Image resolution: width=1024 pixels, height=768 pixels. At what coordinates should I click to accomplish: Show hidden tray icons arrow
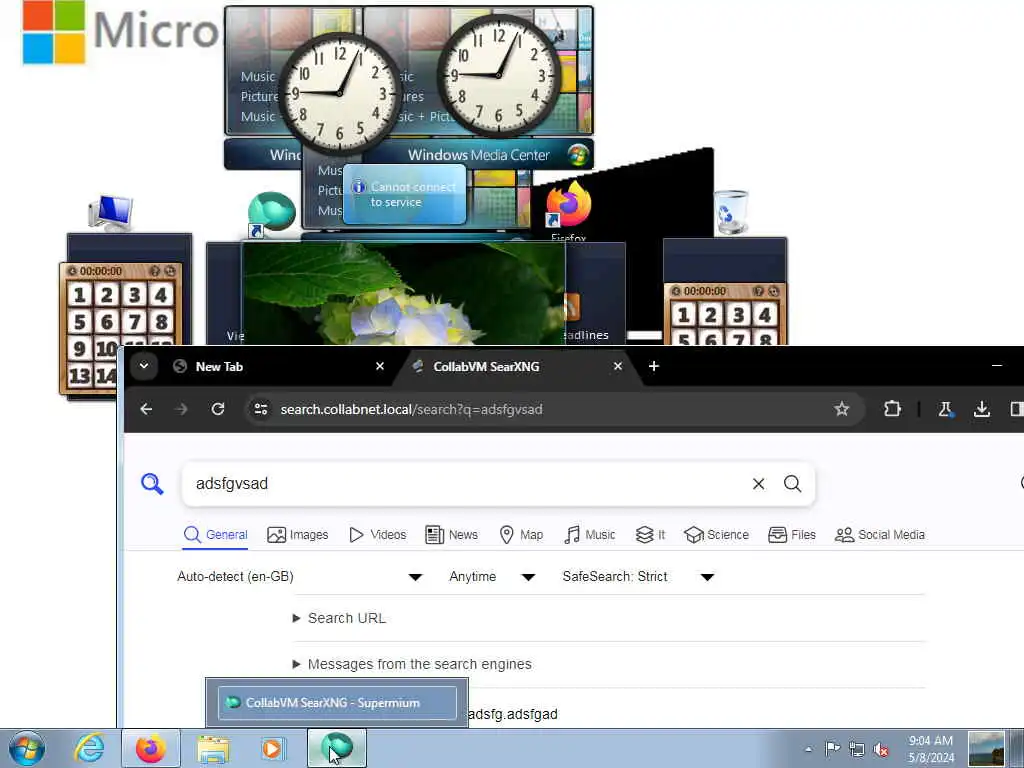pyautogui.click(x=808, y=749)
